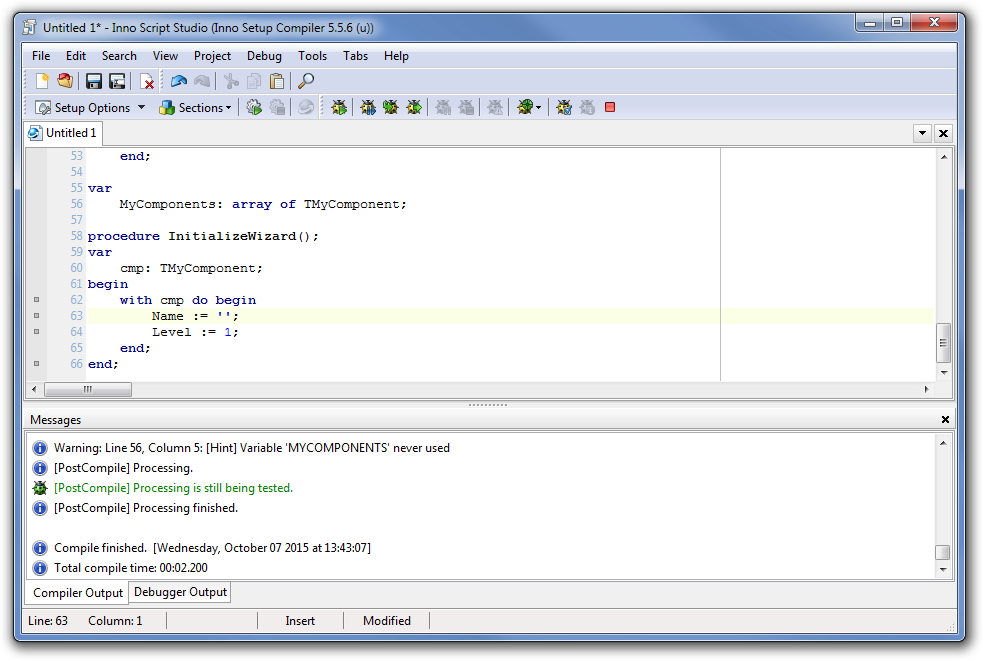Close the Messages panel
The width and height of the screenshot is (984, 661).
(x=946, y=420)
